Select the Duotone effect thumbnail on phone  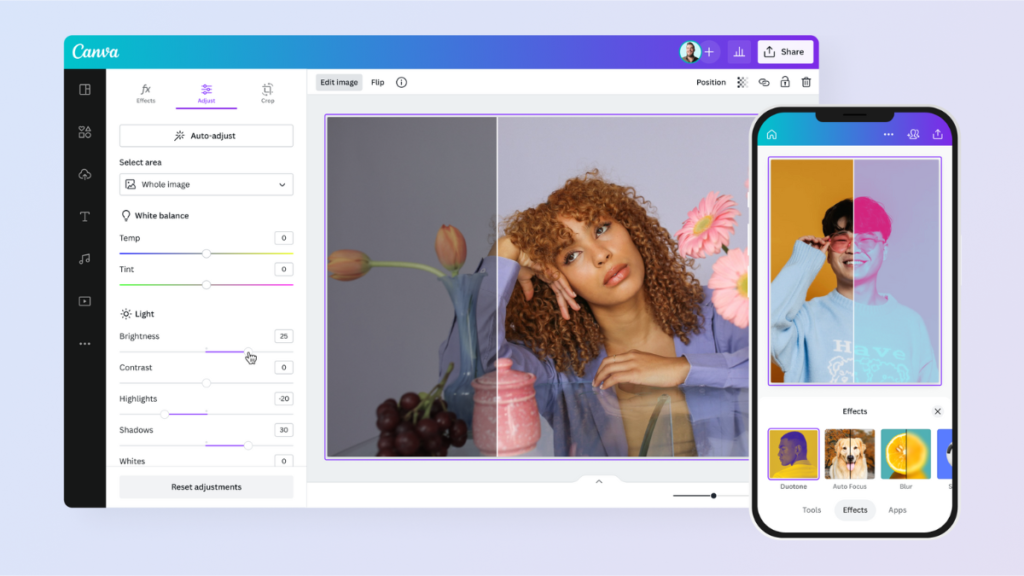(793, 453)
